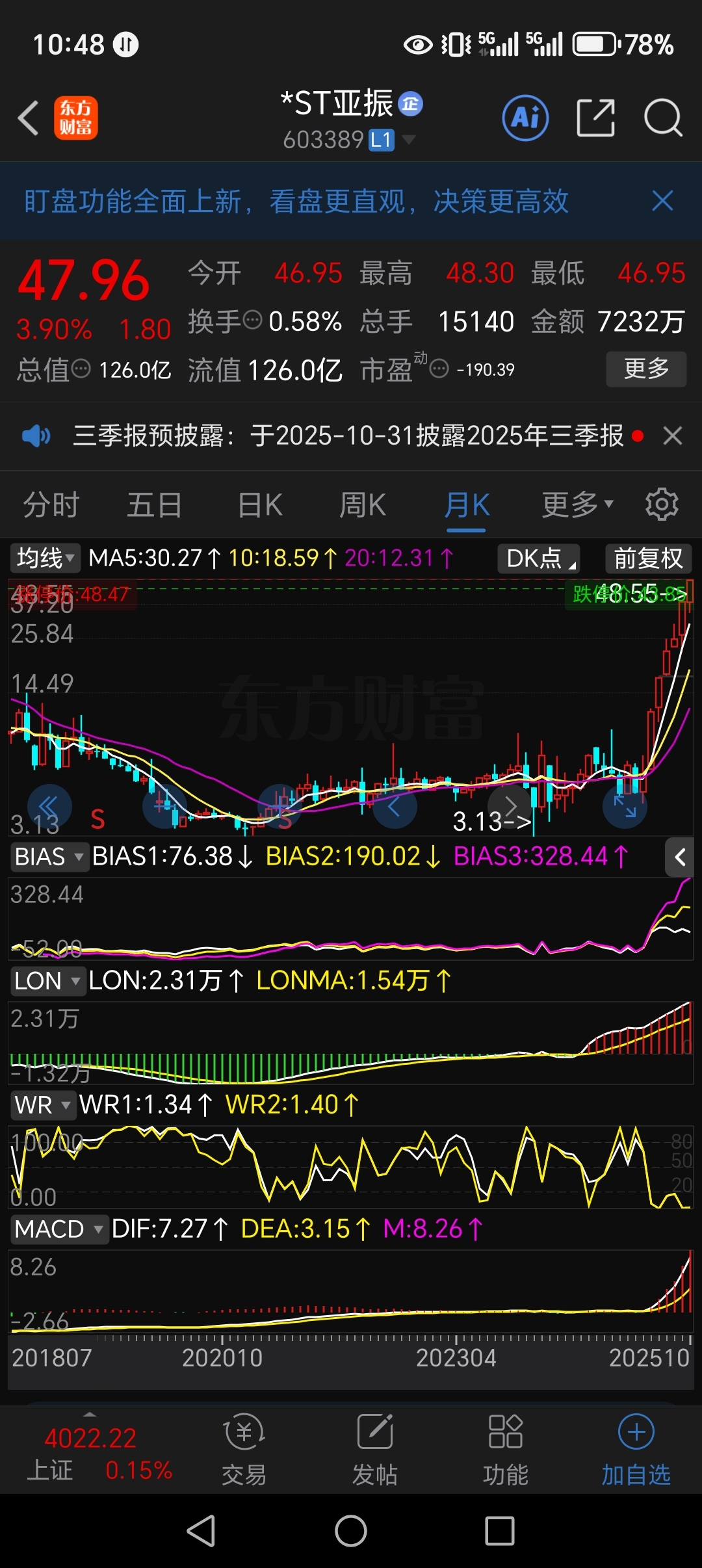The image size is (702, 1568).
Task: Expand the 更多 chart period dropdown
Action: coord(578,504)
